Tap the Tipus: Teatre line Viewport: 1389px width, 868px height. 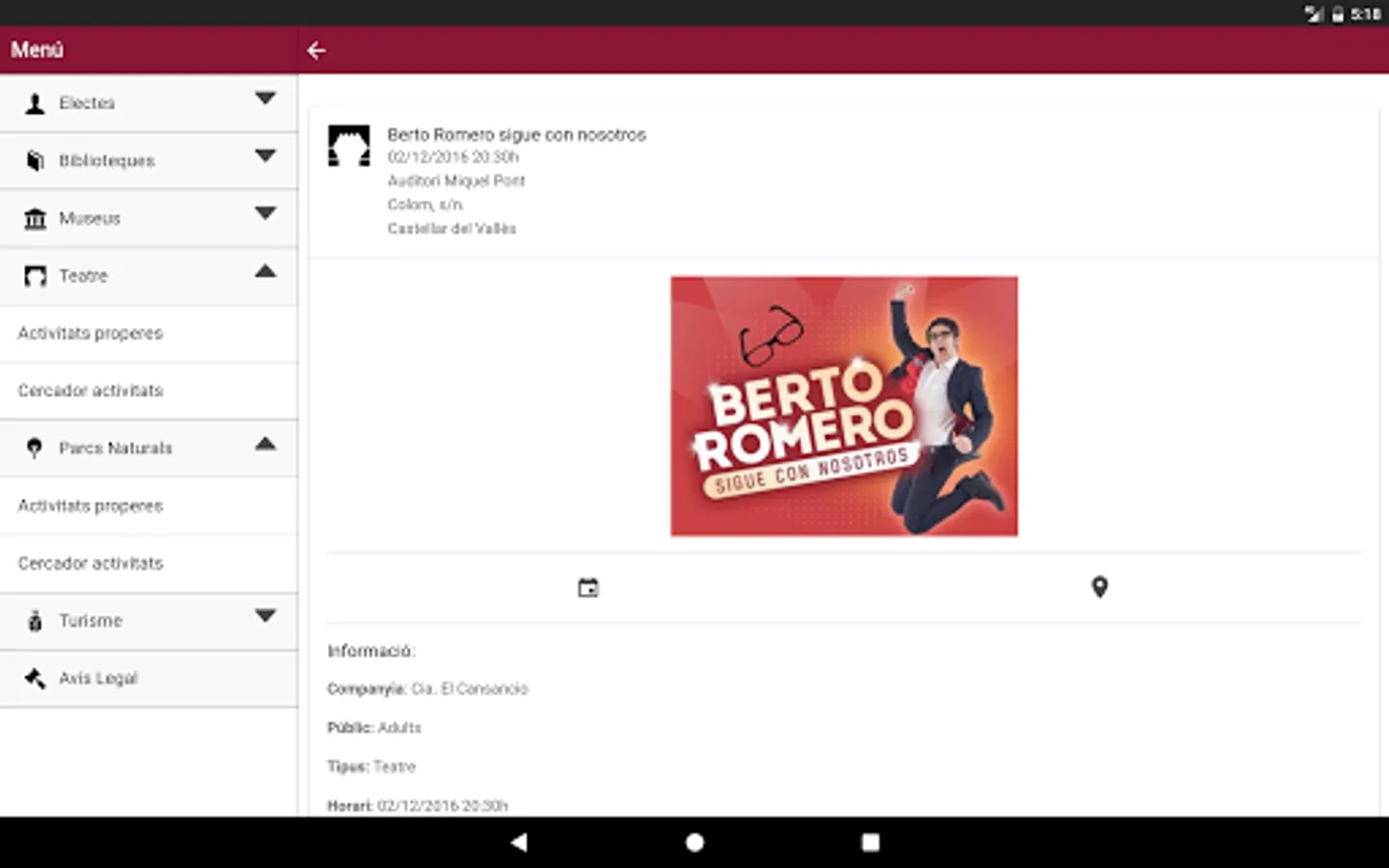click(x=371, y=767)
